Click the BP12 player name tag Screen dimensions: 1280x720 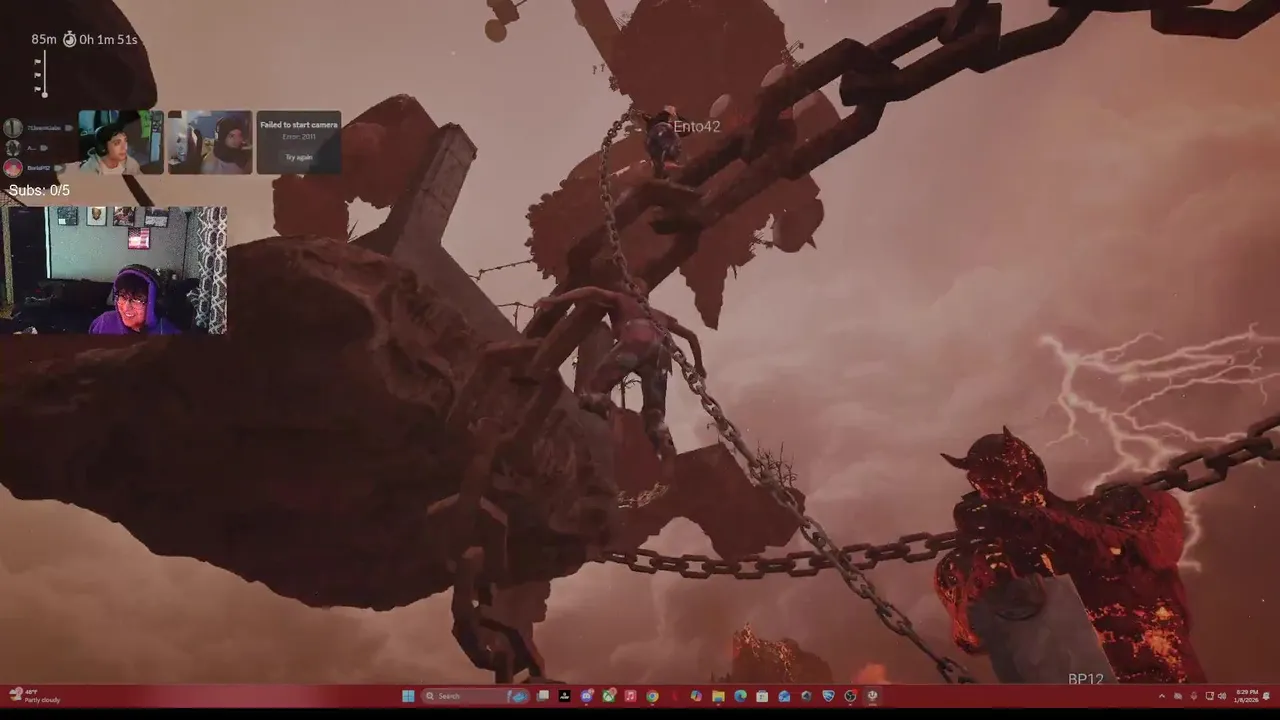coord(1086,679)
